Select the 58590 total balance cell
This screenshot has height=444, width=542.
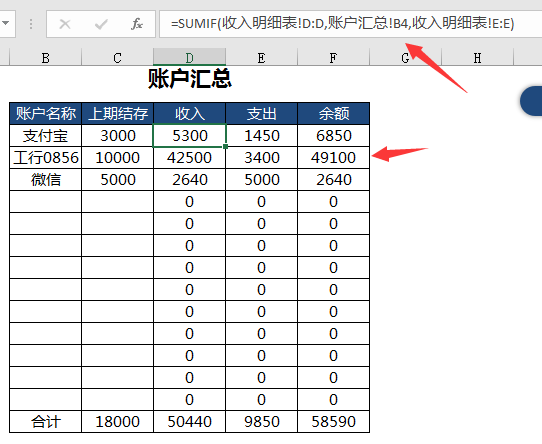(x=334, y=422)
